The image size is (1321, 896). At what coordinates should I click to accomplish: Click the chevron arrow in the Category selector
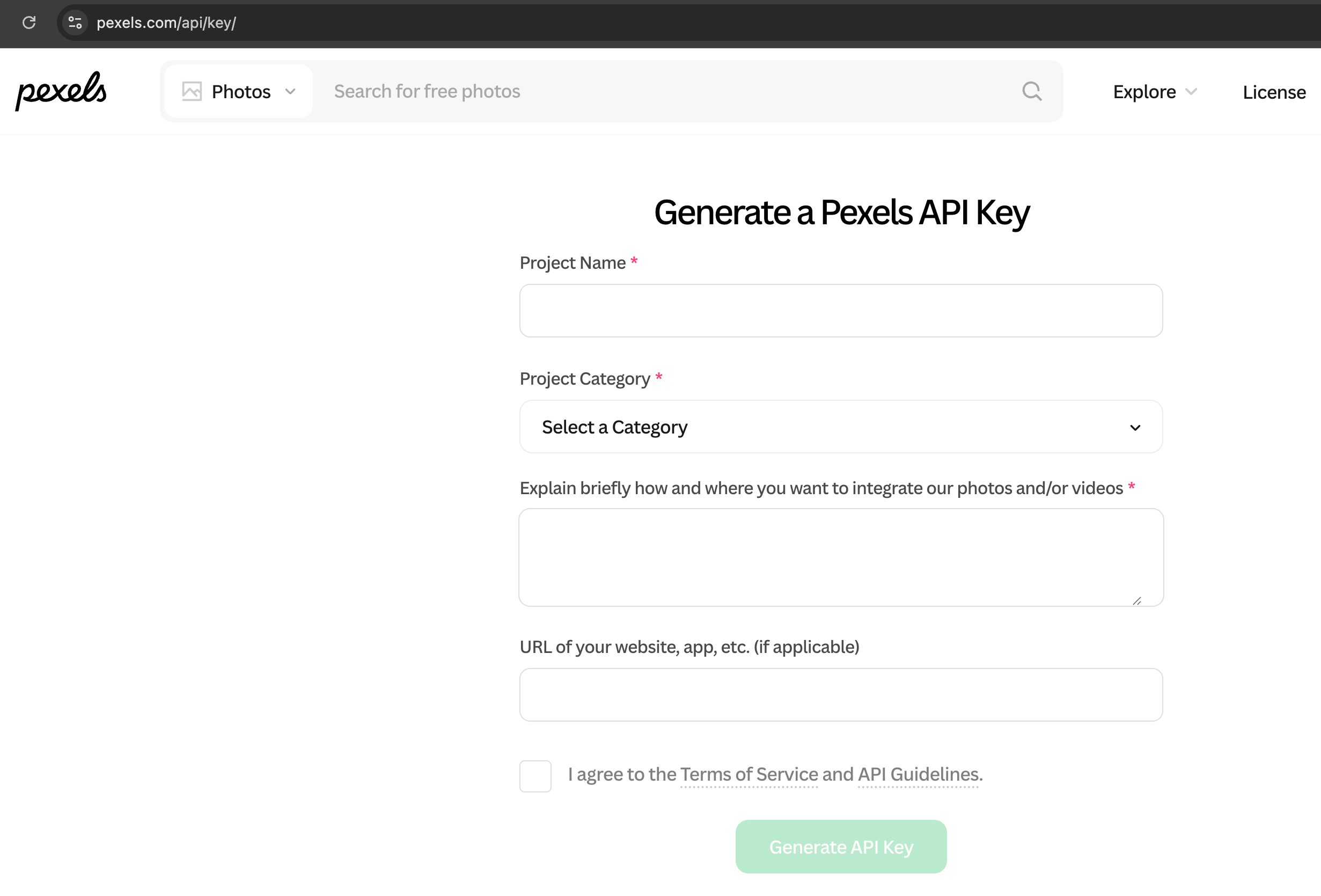pos(1135,428)
